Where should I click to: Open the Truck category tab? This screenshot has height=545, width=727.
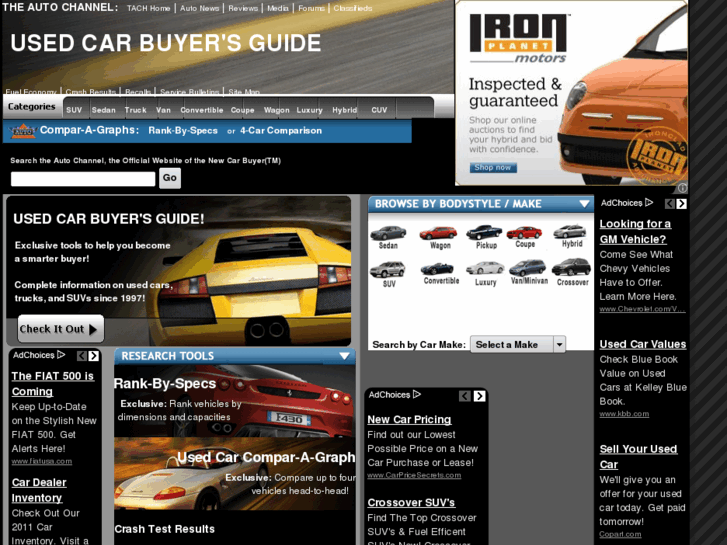click(135, 110)
